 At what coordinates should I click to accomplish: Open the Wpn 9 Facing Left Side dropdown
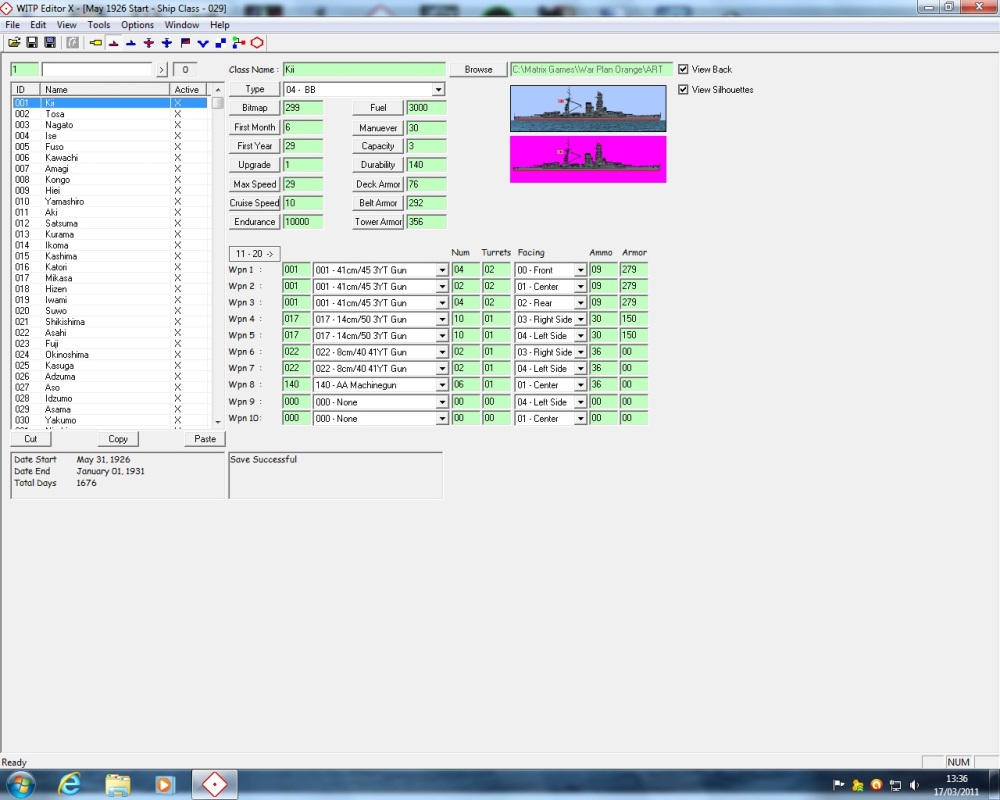click(580, 402)
